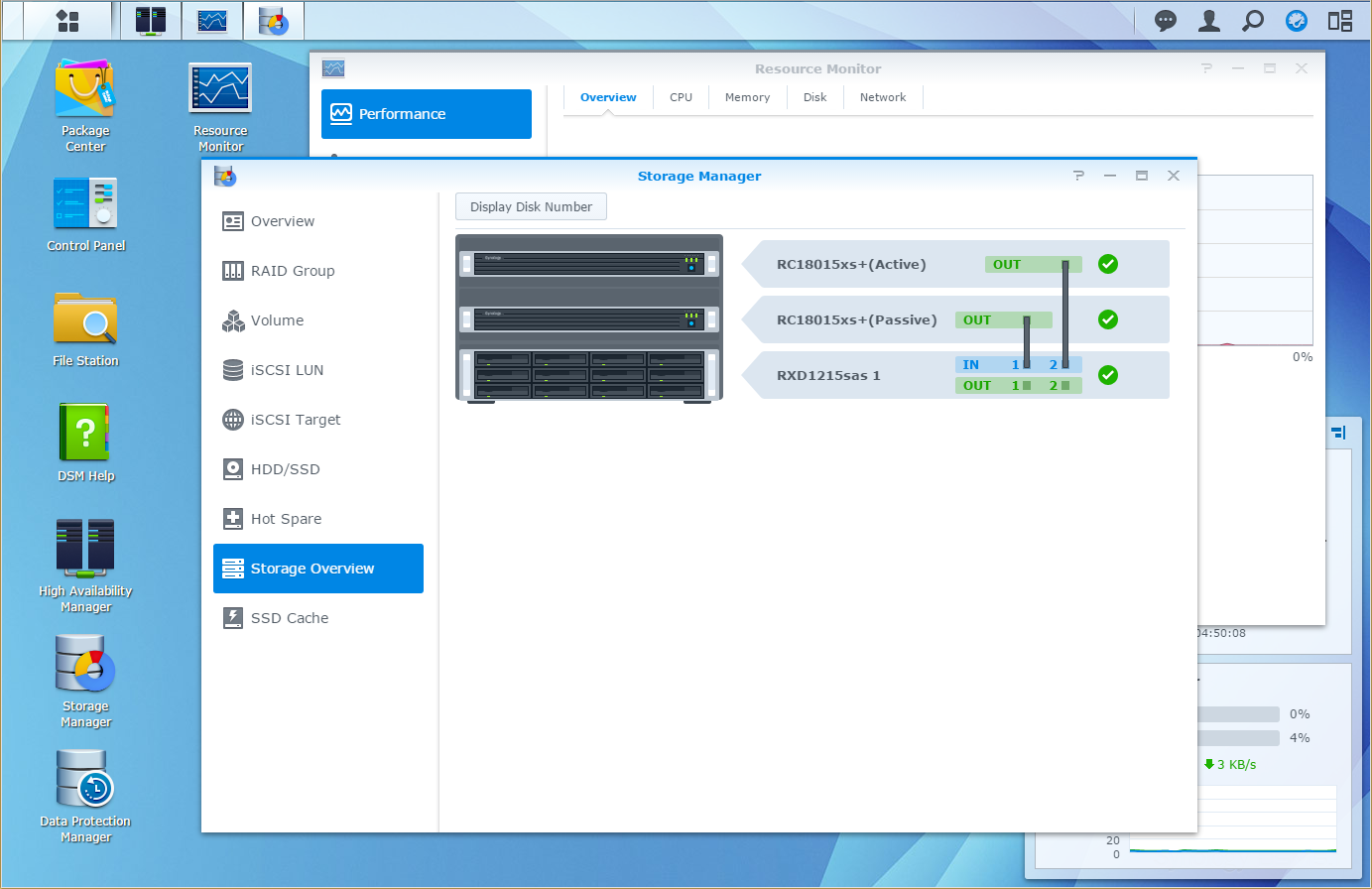Click the Resource Monitor help question icon
1372x889 pixels.
1206,68
